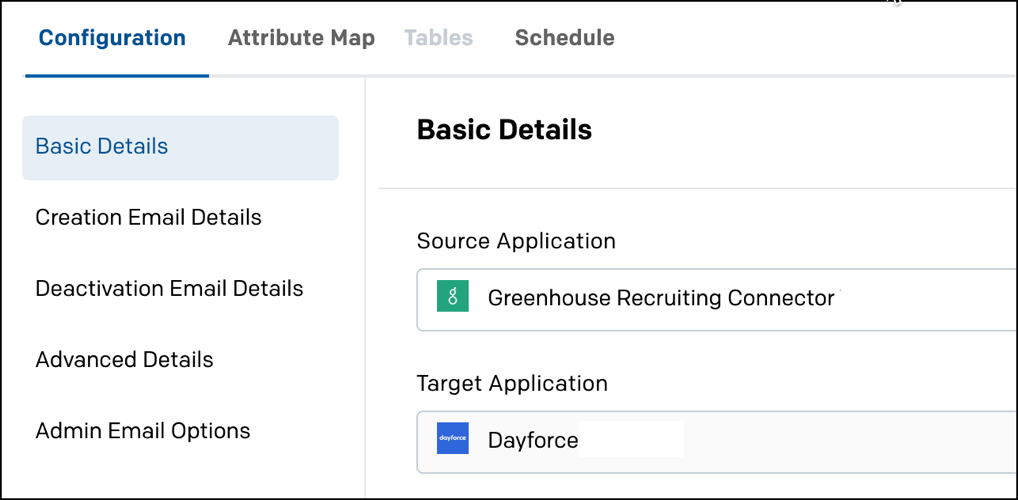Image resolution: width=1018 pixels, height=500 pixels.
Task: Click the Dayforce application name text
Action: pos(533,440)
